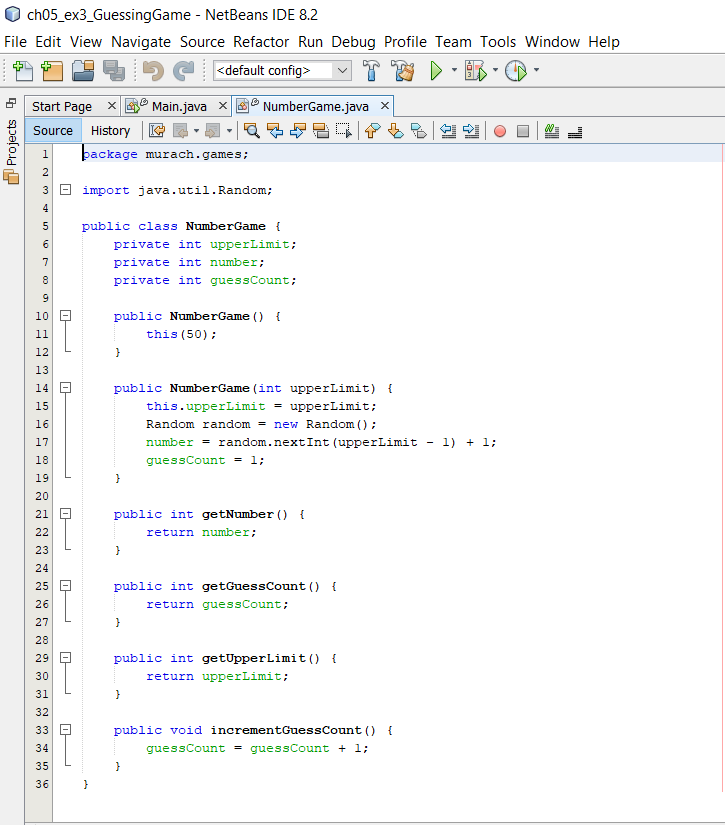Viewport: 725px width, 825px height.
Task: Open the Projects side panel
Action: click(11, 143)
